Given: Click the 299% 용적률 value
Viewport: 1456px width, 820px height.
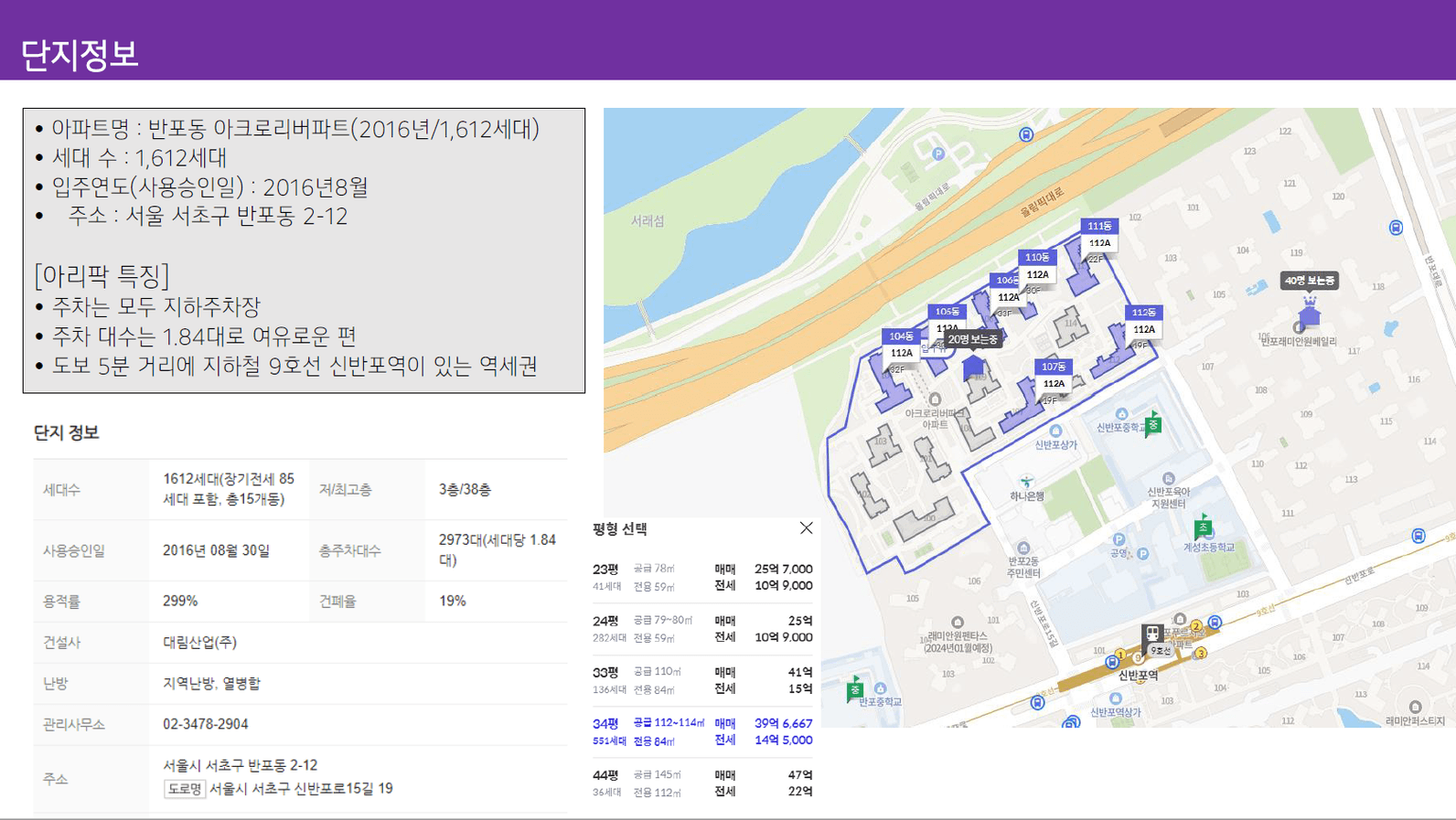Looking at the screenshot, I should (x=180, y=601).
